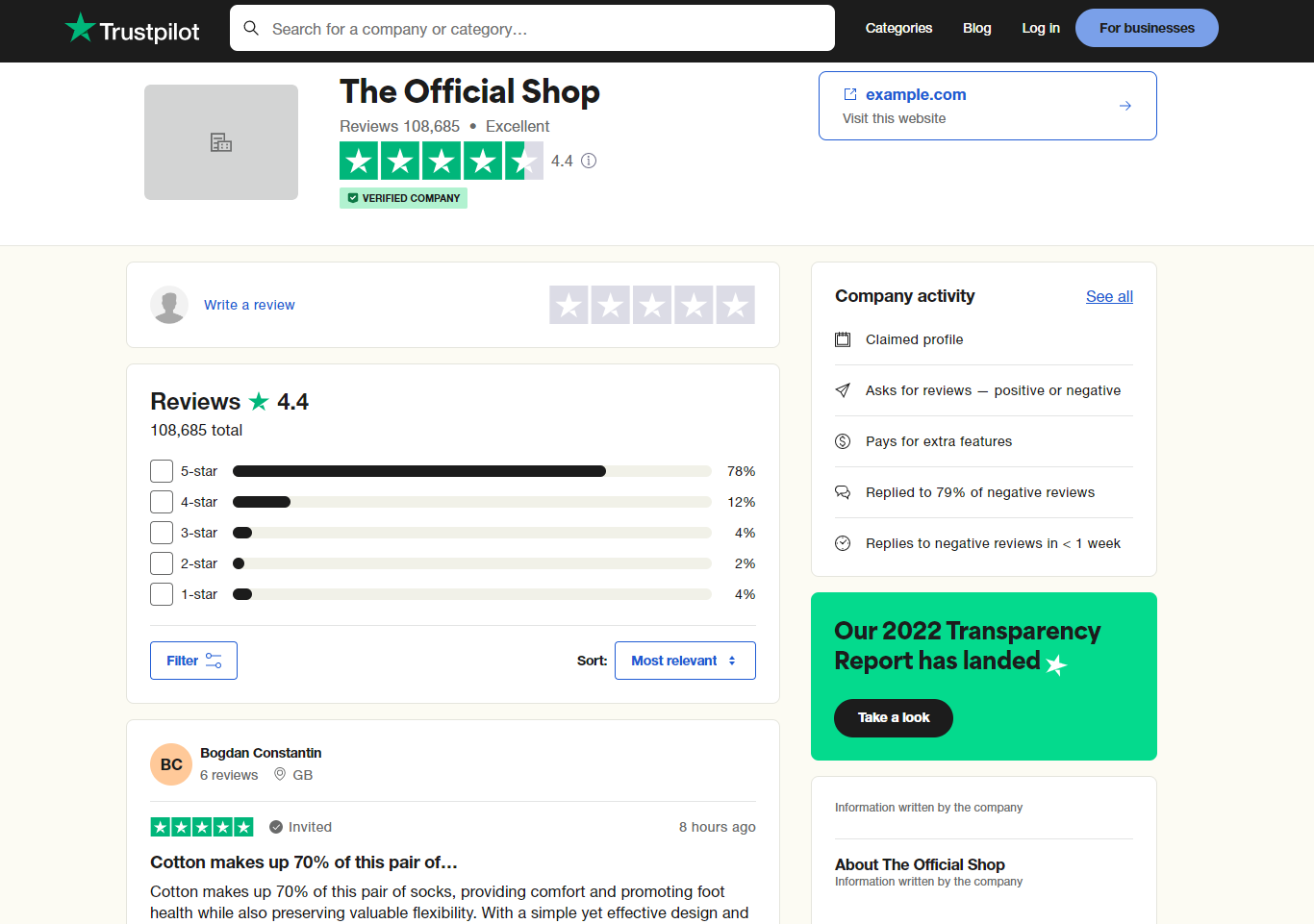Open the Categories menu

pyautogui.click(x=898, y=28)
